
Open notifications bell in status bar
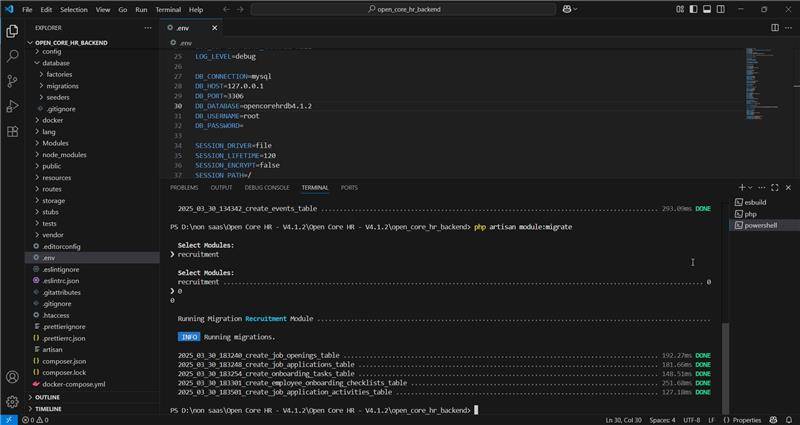coord(789,420)
